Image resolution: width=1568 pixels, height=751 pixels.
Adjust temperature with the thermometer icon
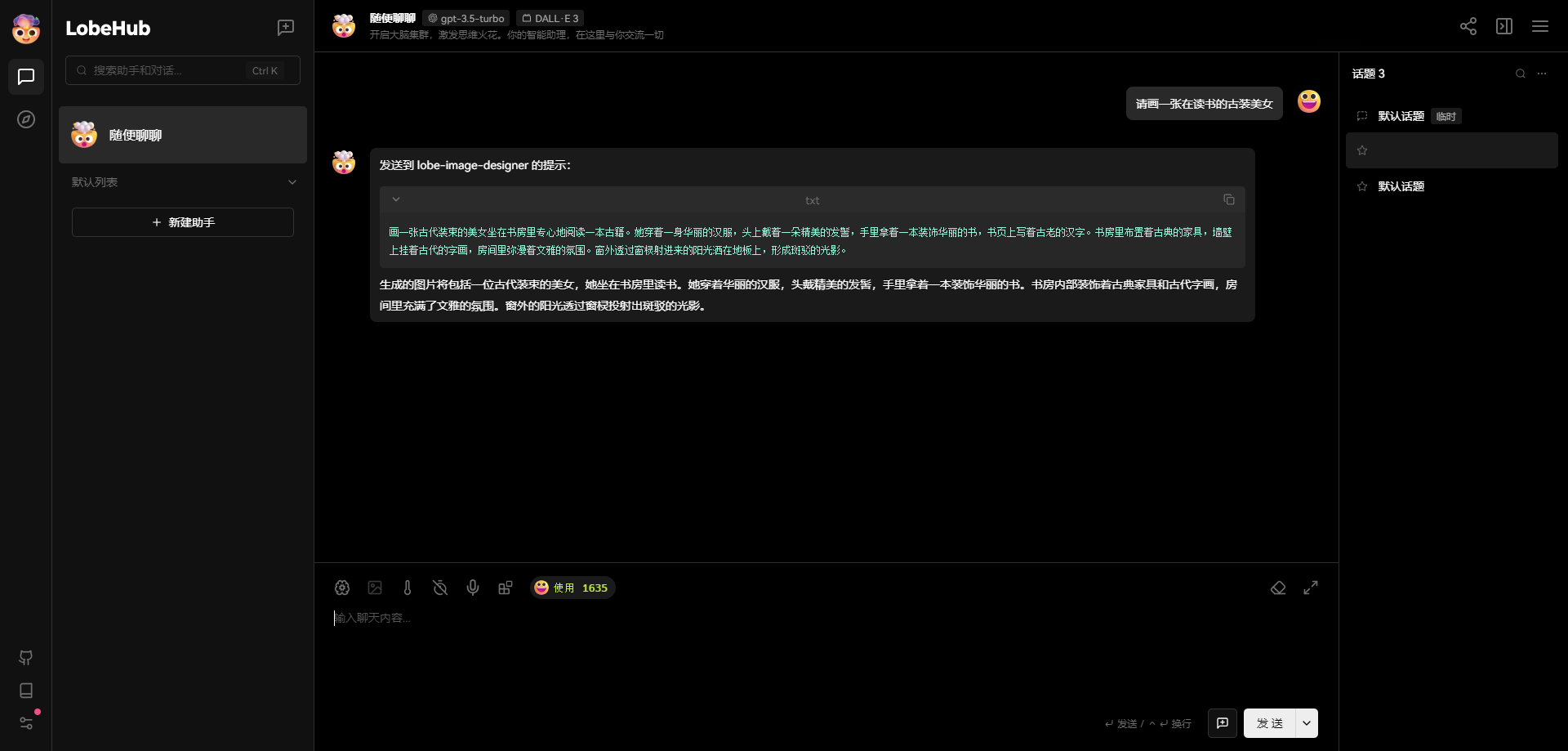408,588
